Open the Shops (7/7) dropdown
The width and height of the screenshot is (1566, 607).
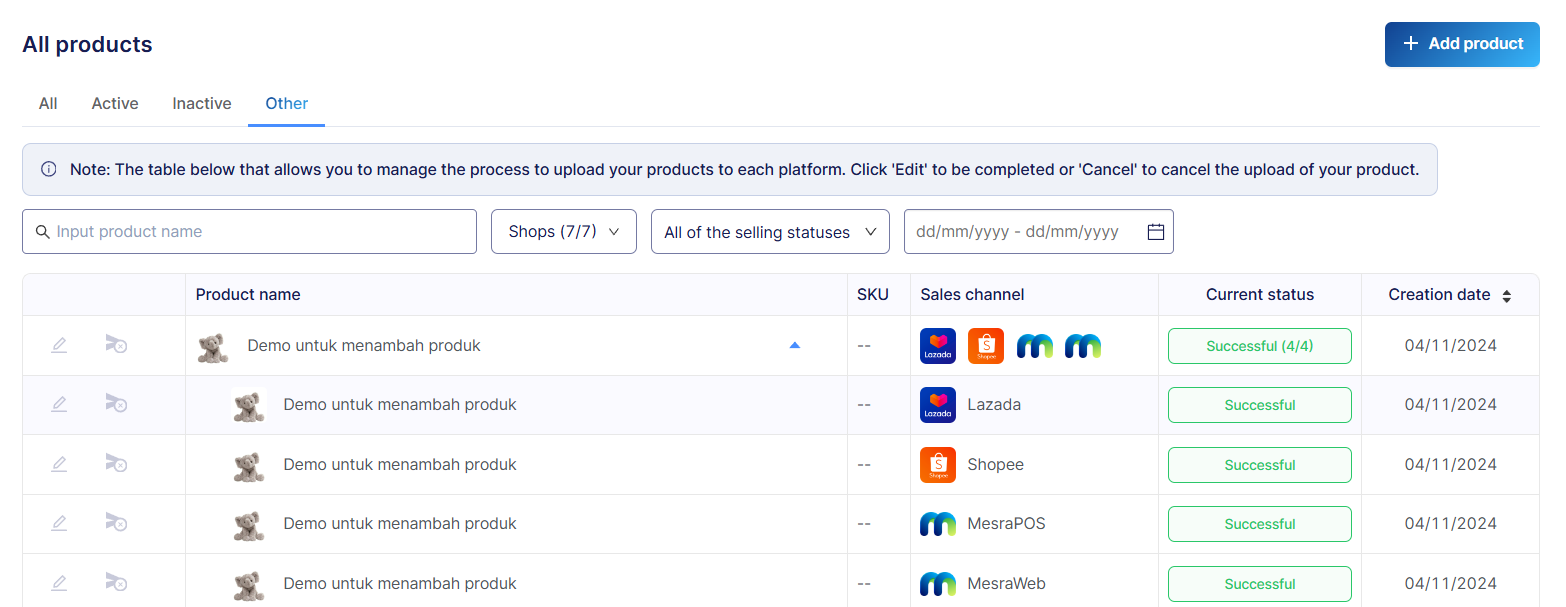tap(564, 232)
